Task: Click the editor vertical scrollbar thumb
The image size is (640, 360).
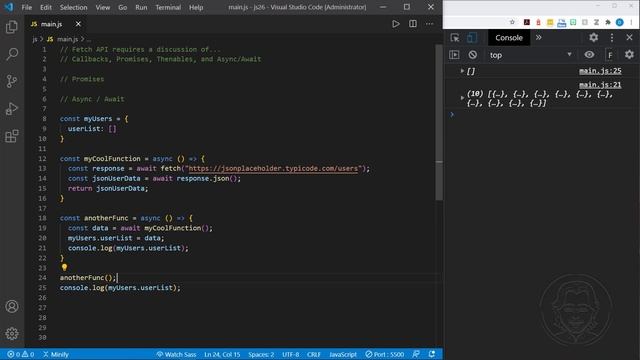Action: (x=439, y=122)
